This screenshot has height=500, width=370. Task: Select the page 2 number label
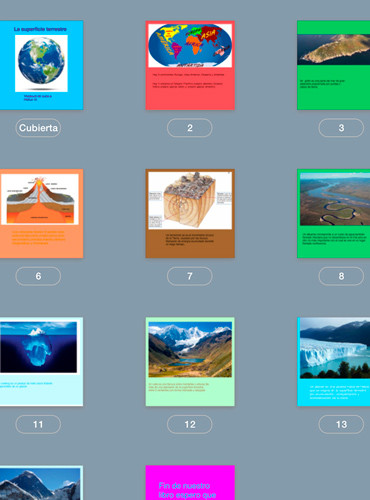pos(190,128)
